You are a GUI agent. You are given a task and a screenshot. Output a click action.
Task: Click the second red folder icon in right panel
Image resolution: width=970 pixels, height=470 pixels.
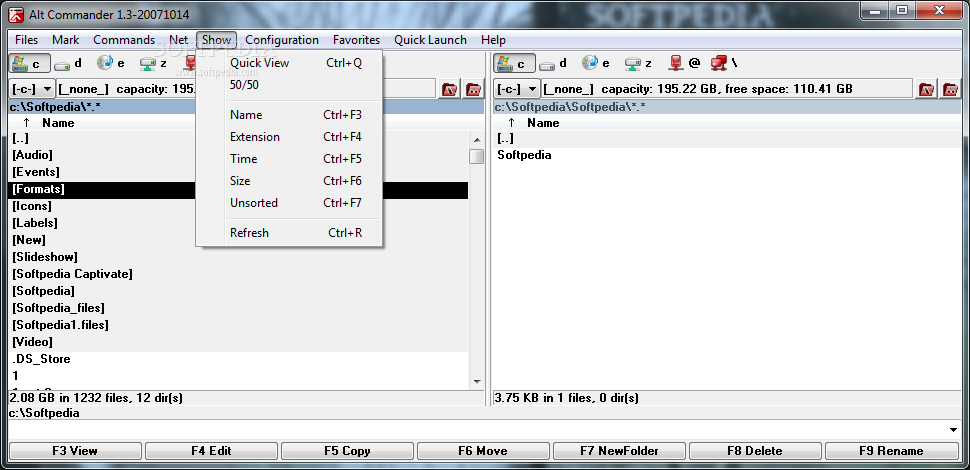point(950,89)
